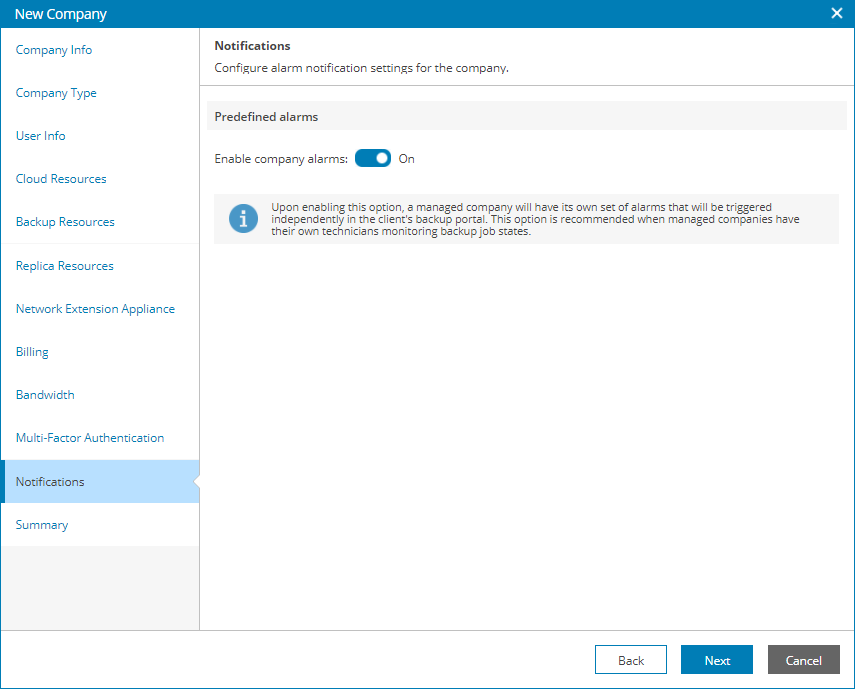
Task: Open the Billing step
Action: pos(32,352)
